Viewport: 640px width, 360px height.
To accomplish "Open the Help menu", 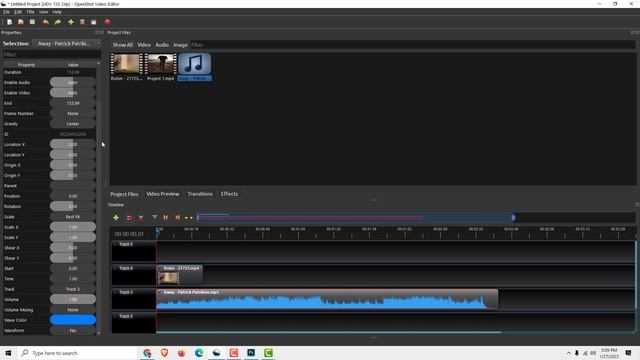I will pos(57,12).
